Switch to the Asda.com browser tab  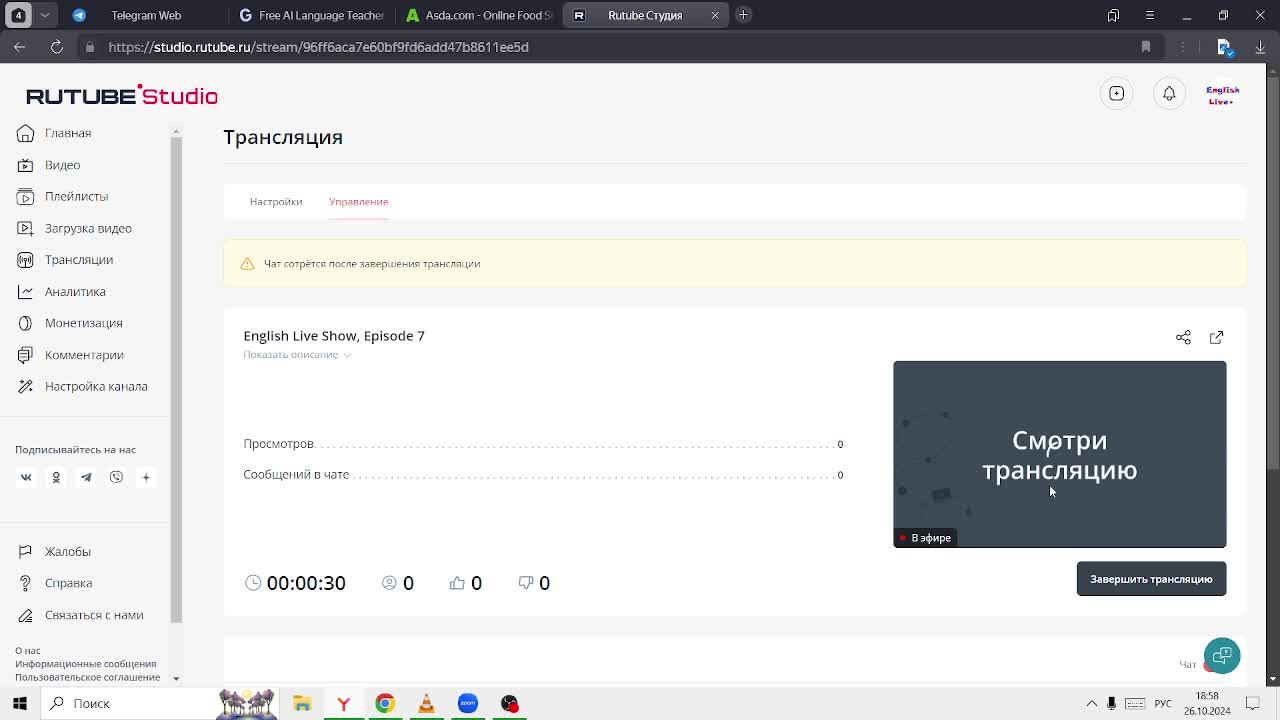point(480,15)
